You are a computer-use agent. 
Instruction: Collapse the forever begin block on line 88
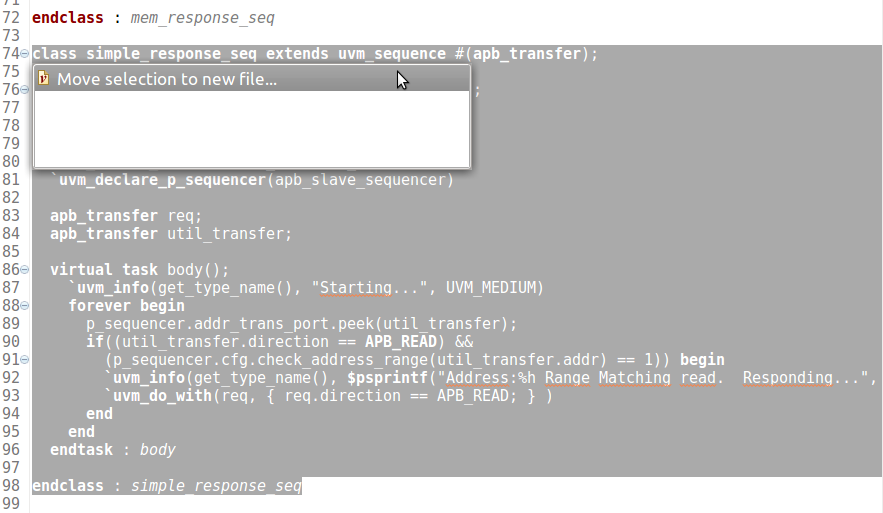pos(25,306)
